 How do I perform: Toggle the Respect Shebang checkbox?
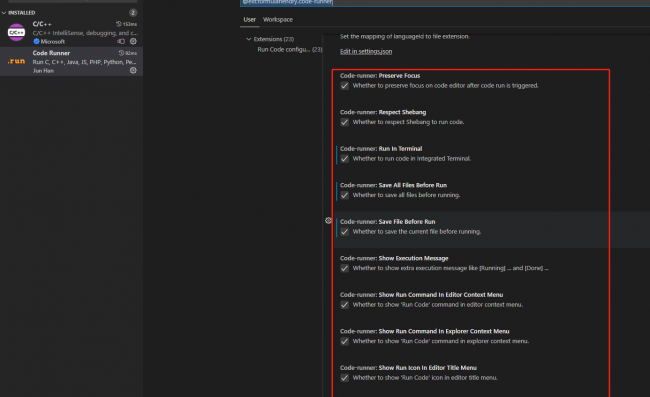(x=344, y=122)
